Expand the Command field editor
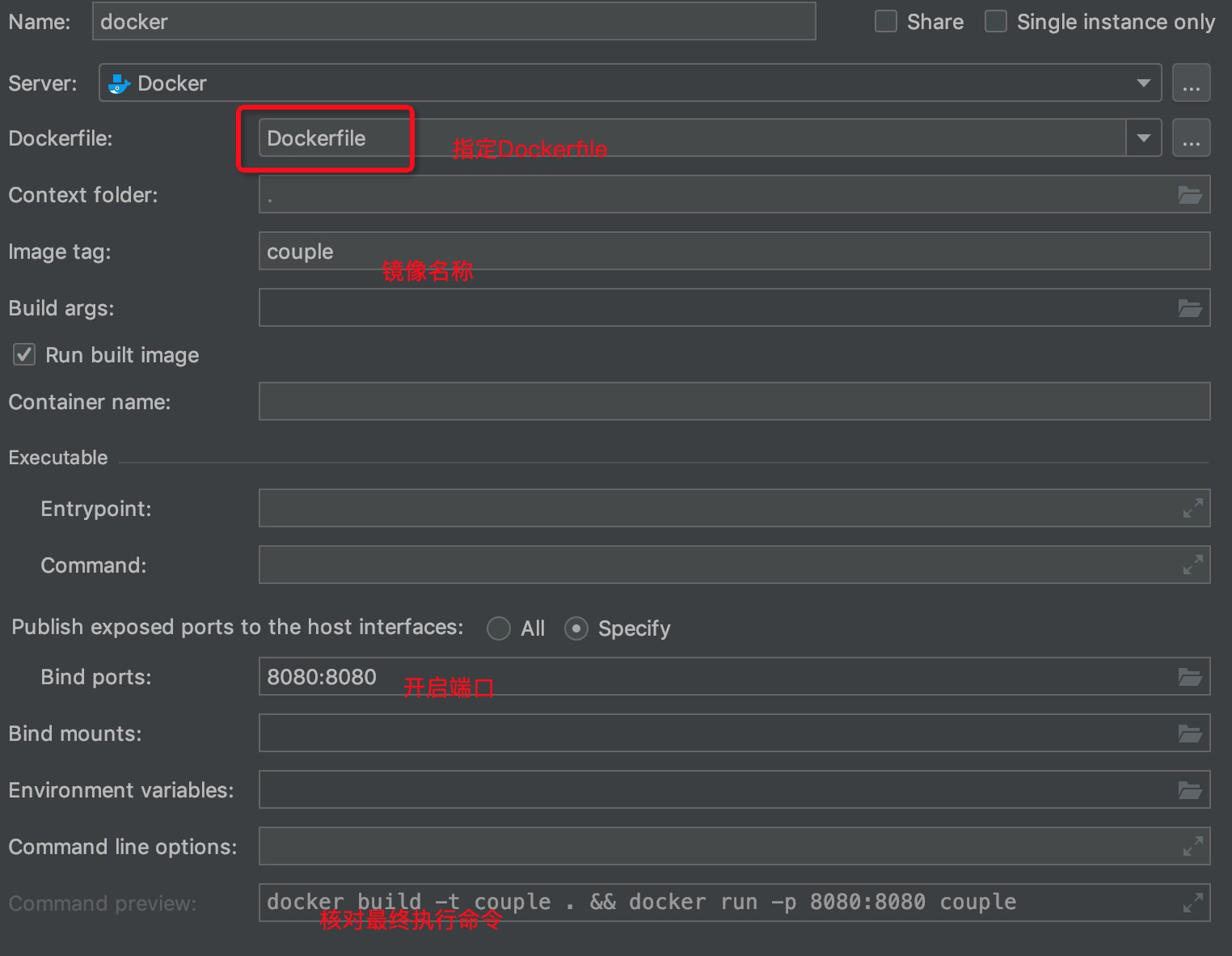 pos(1192,565)
